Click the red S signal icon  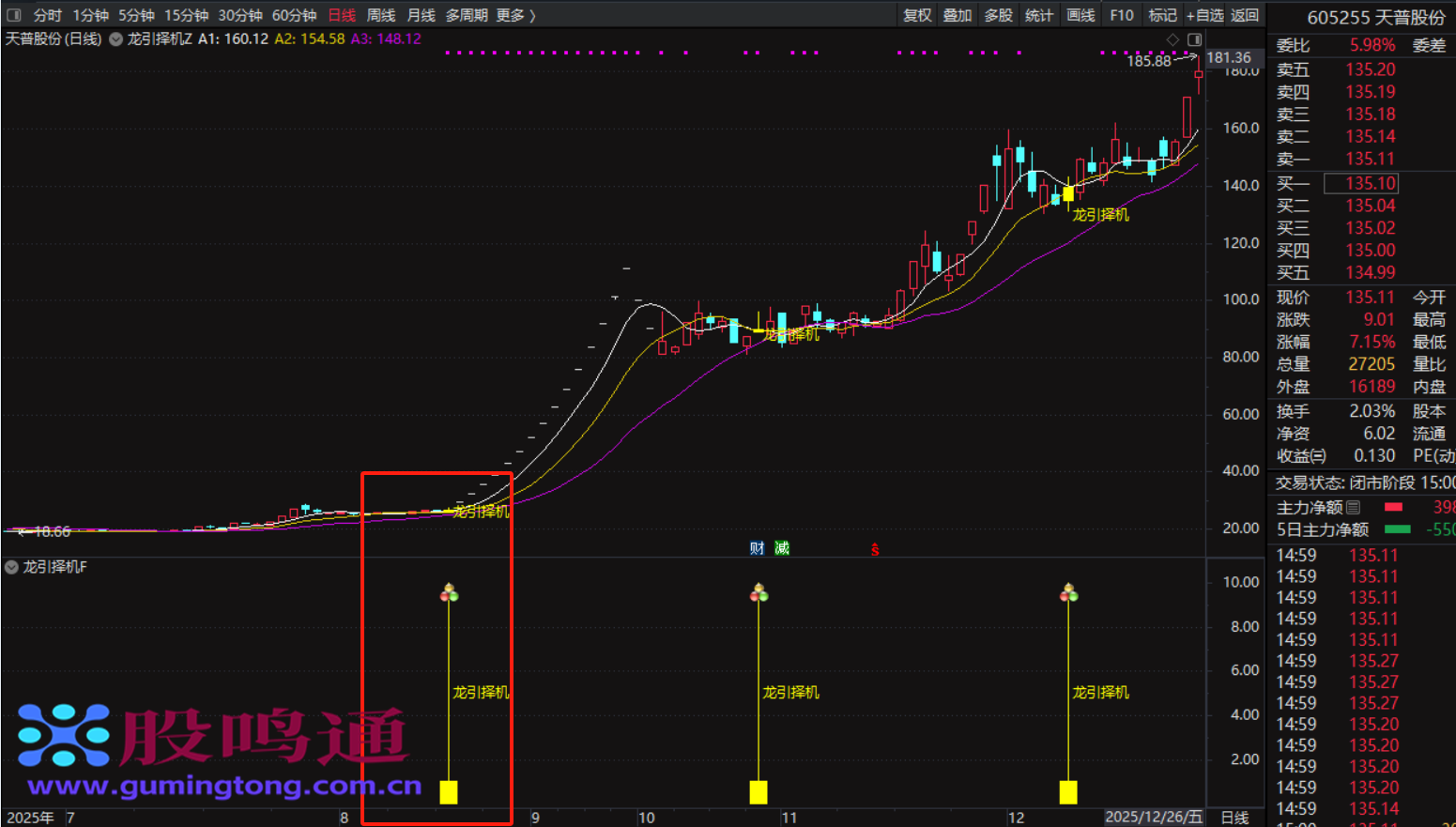point(875,549)
